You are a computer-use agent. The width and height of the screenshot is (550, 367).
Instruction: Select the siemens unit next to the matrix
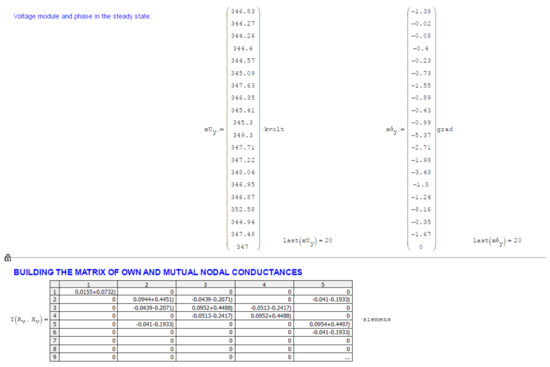(376, 319)
